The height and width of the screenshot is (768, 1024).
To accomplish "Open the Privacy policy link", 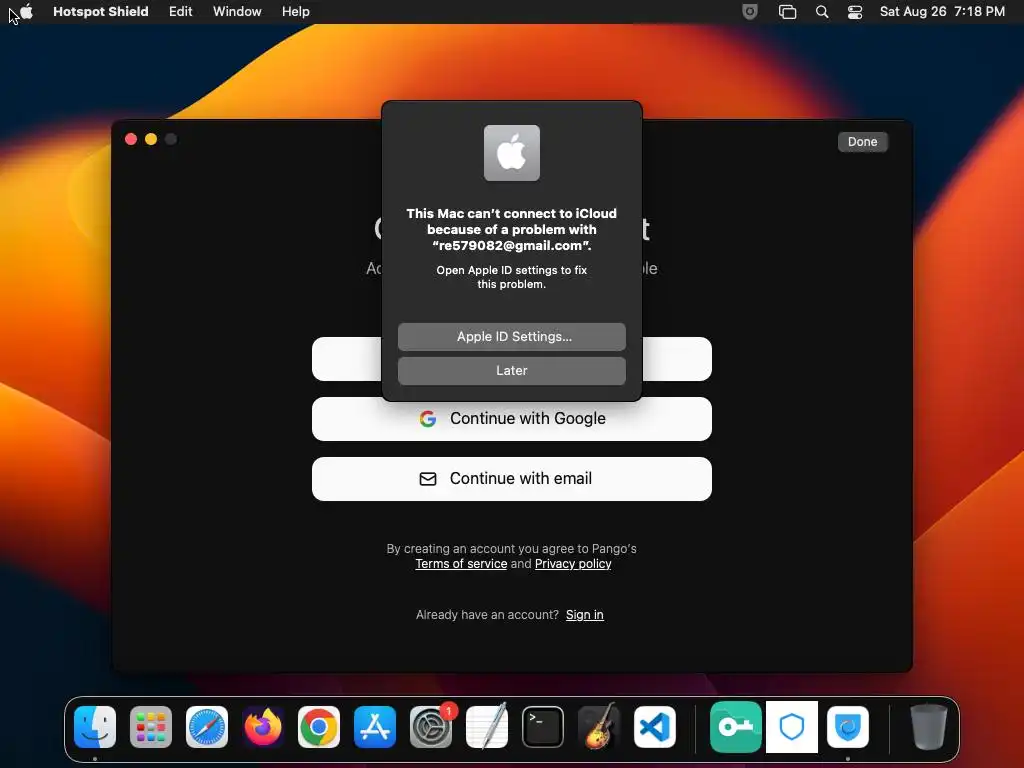I will point(573,564).
